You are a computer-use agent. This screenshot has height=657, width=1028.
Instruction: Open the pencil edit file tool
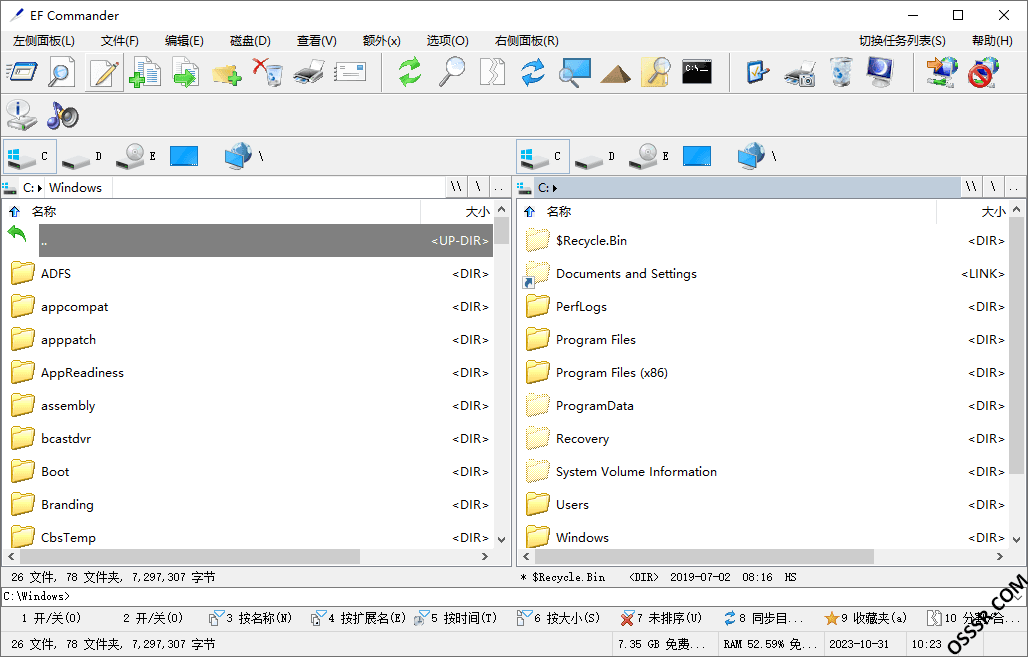click(104, 72)
